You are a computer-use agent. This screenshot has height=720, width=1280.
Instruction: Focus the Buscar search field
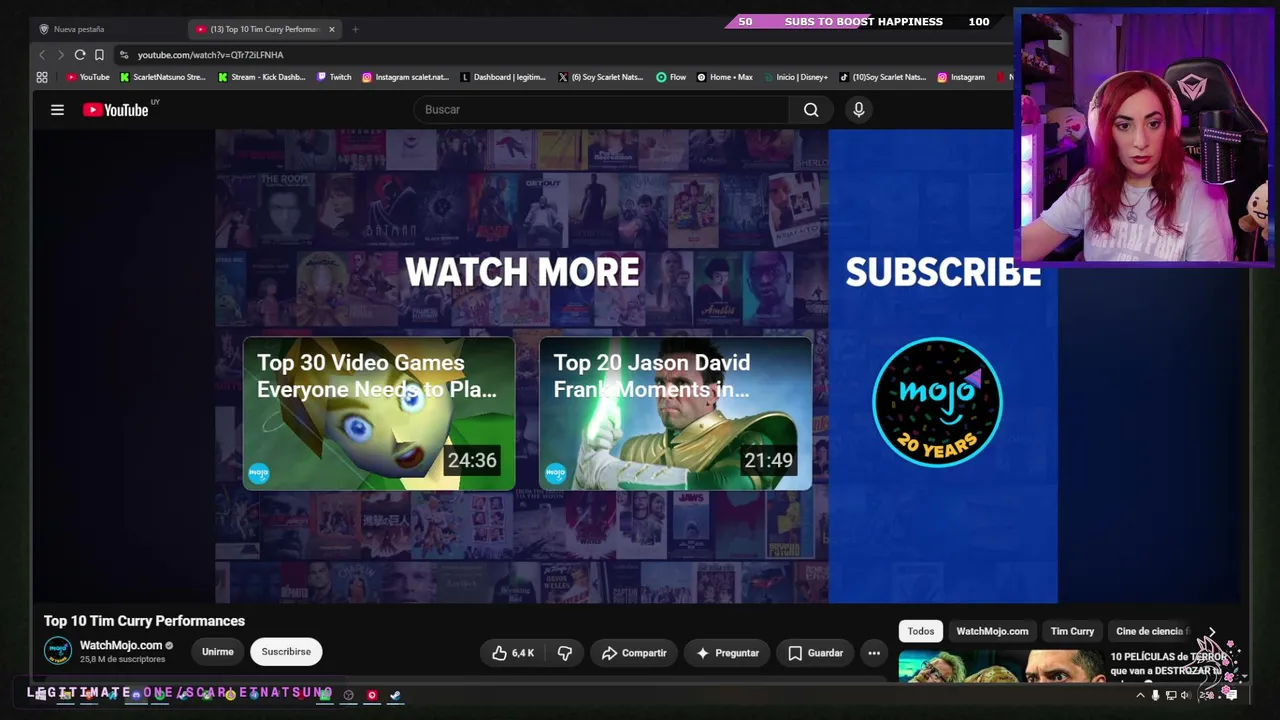(x=602, y=110)
